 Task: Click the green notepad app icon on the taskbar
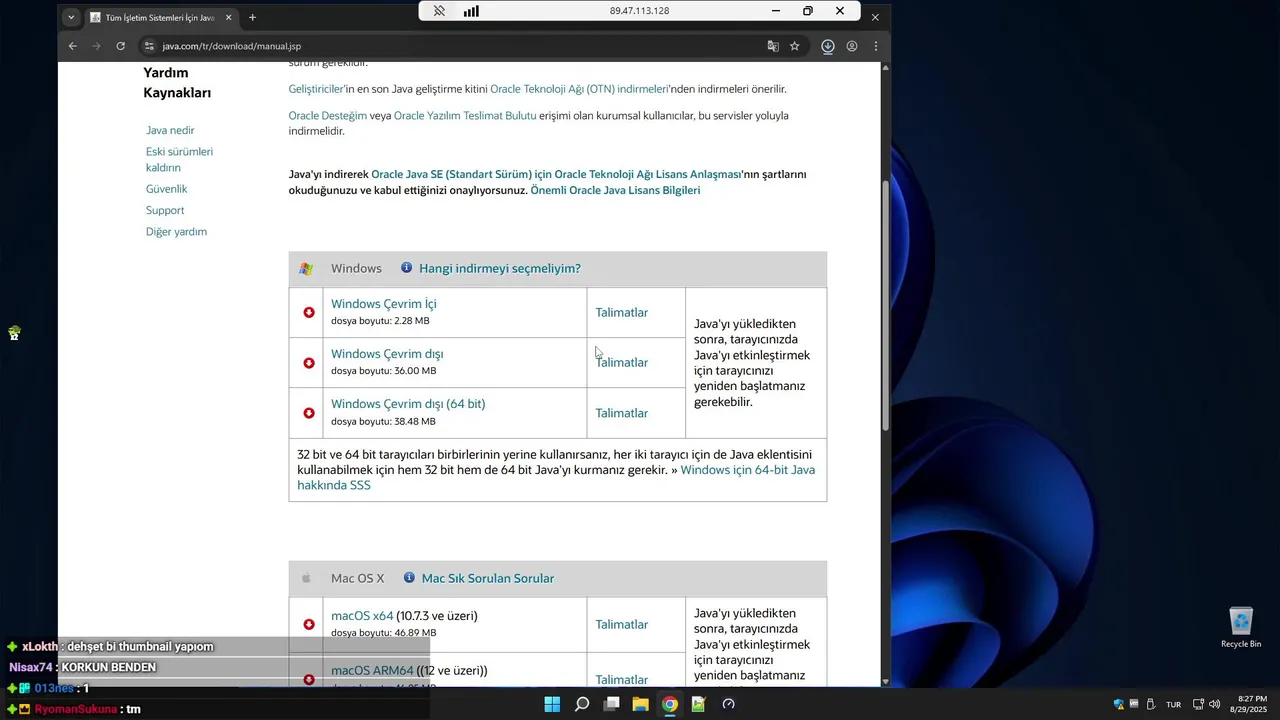click(699, 704)
